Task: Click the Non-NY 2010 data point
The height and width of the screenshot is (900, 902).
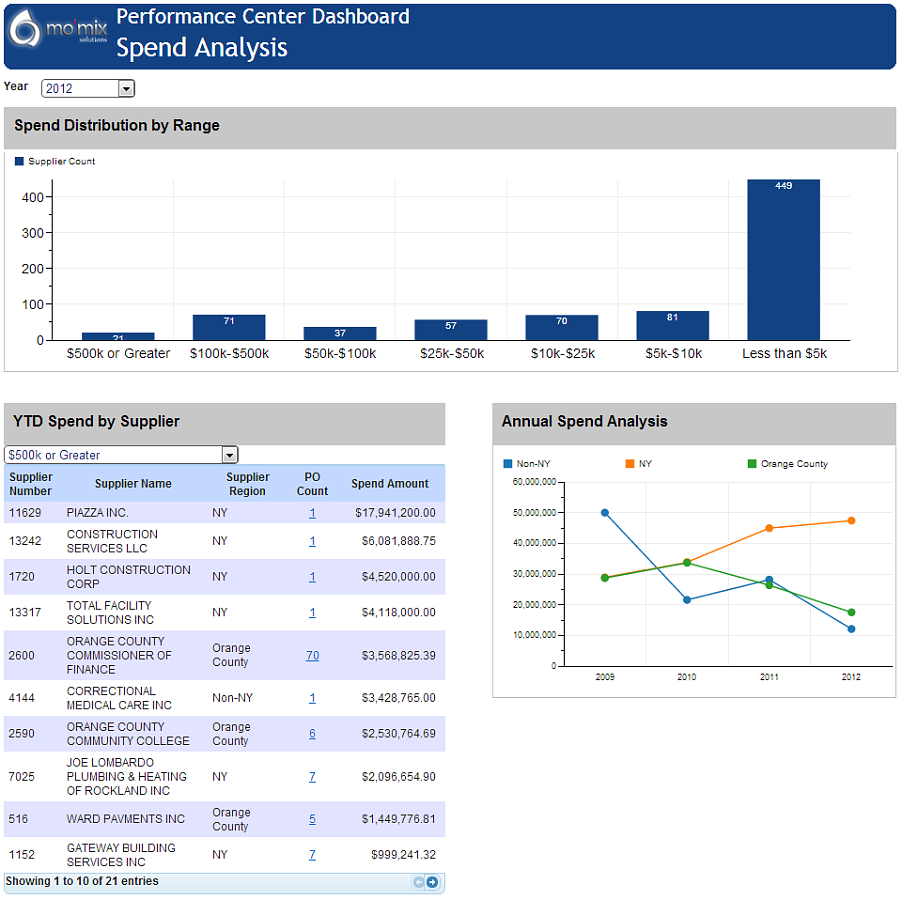Action: click(x=687, y=600)
